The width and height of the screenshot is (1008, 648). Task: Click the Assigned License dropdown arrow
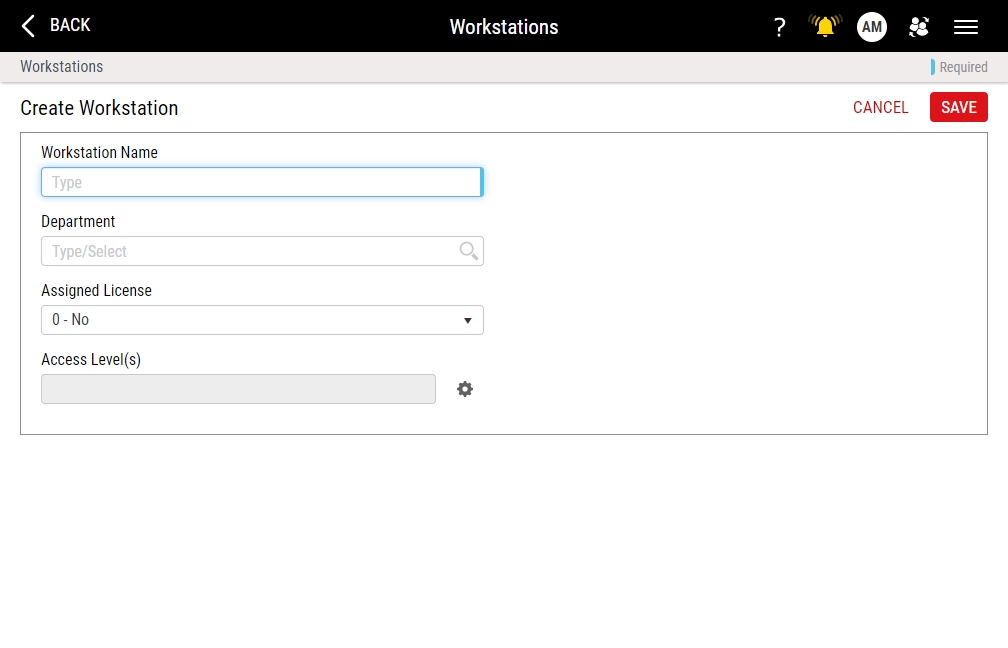coord(467,320)
